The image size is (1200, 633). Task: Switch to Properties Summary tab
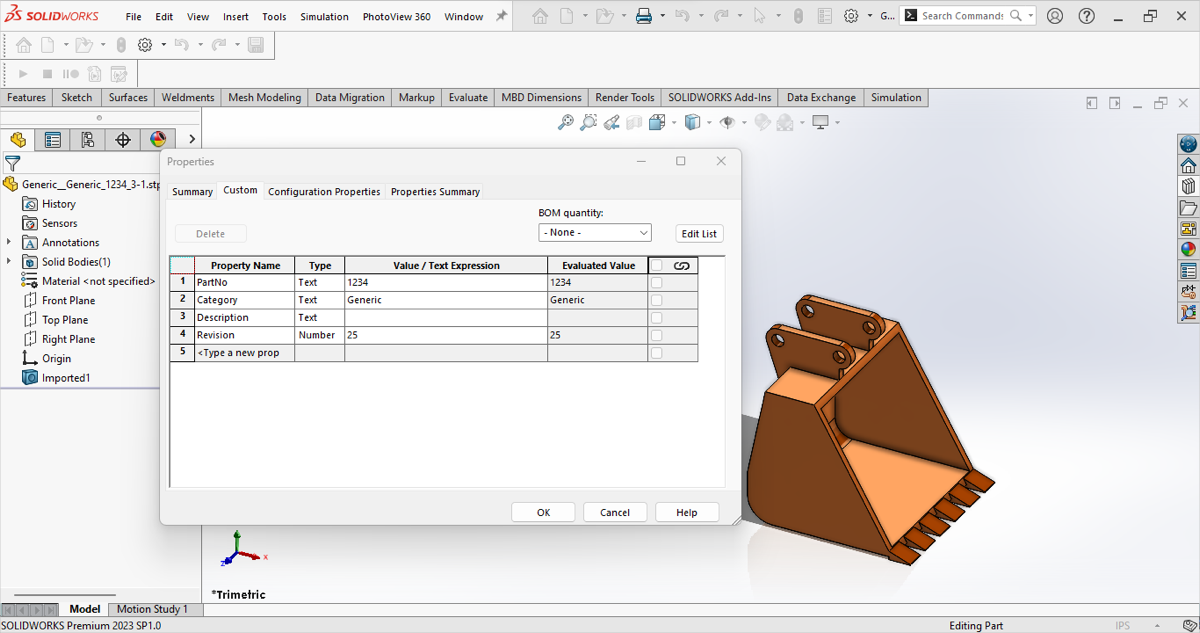tap(435, 192)
